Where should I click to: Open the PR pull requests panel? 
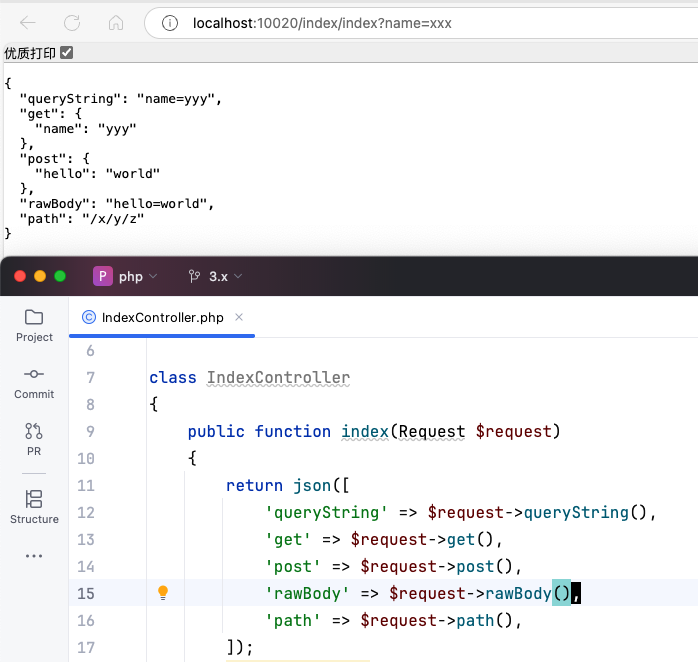(34, 439)
